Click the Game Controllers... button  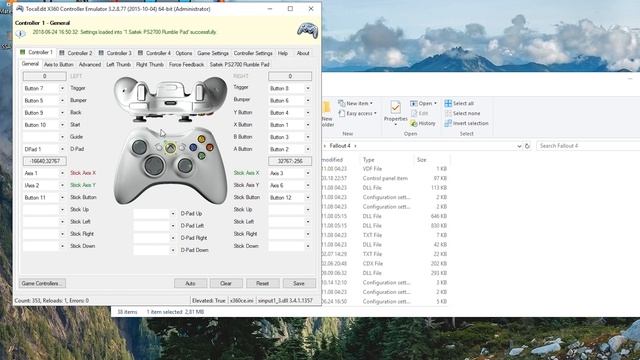click(42, 283)
